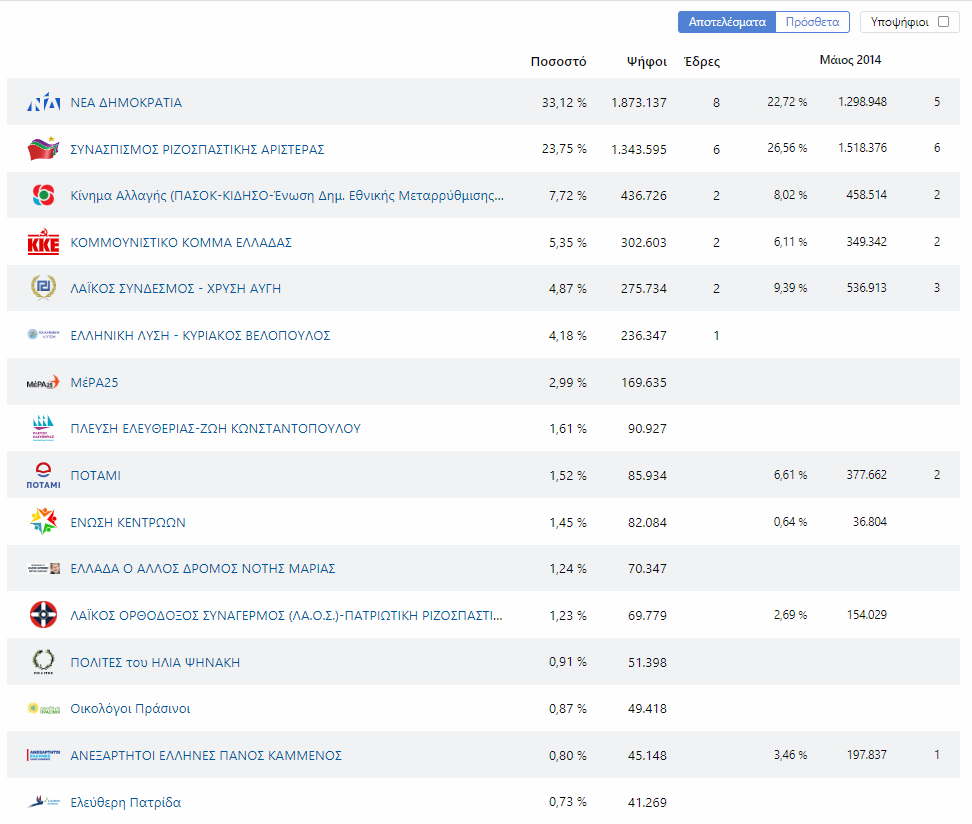
Task: Click the Πλεύση Ελευθερίας ship logo
Action: 43,428
